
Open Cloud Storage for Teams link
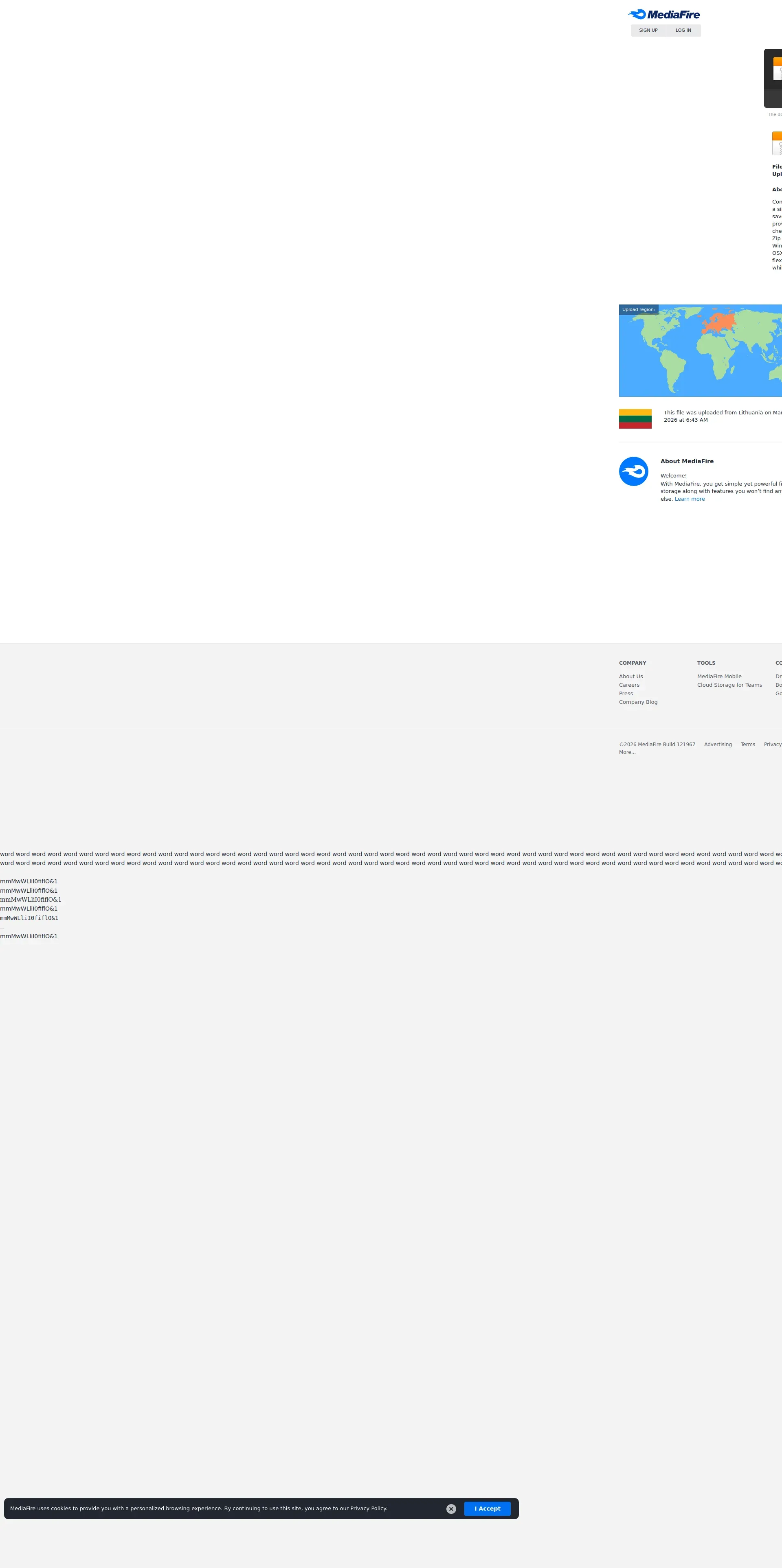(729, 685)
